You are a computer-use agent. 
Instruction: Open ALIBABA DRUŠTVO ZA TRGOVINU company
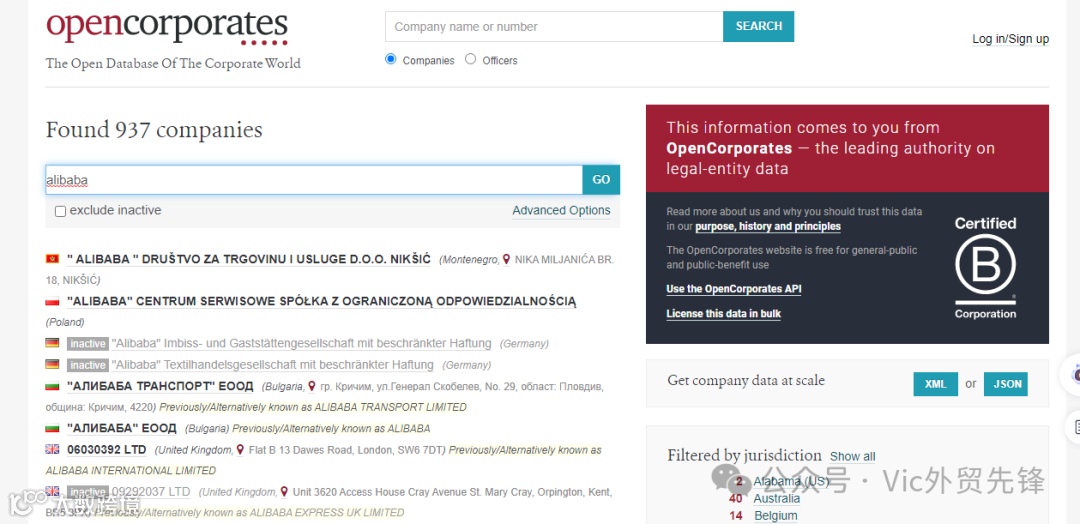[x=249, y=259]
